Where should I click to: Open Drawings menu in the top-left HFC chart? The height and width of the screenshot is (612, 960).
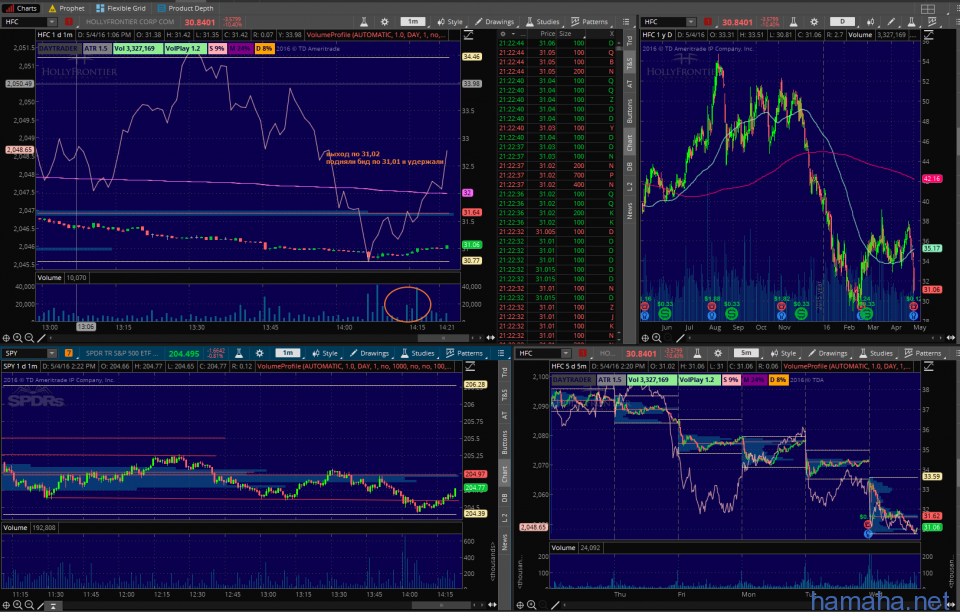pos(494,21)
